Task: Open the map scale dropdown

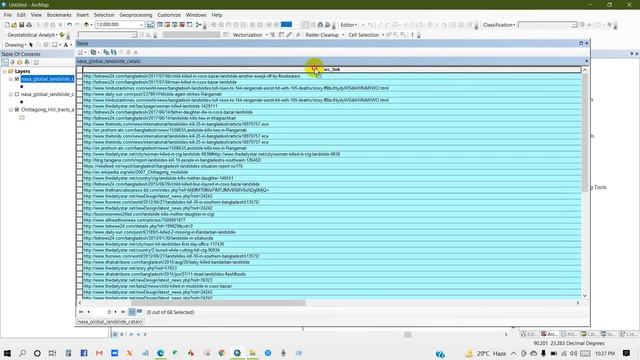Action: coord(141,25)
